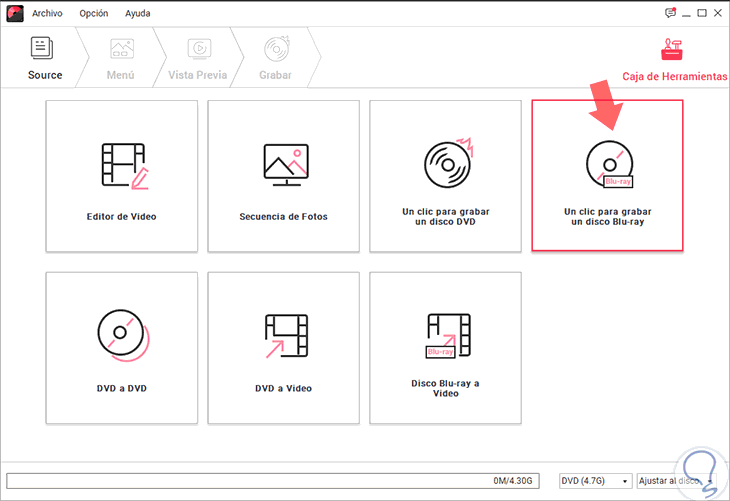
Task: Open the Ayuda menu
Action: 137,14
